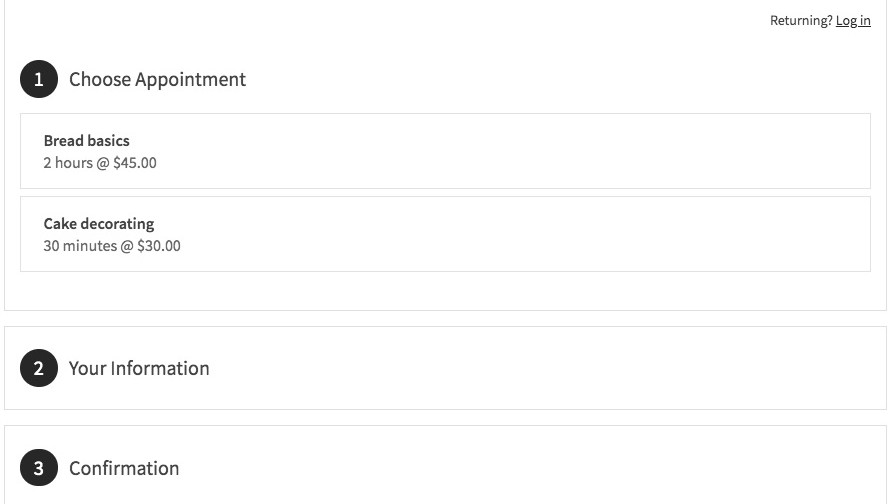Select the Bread basics appointment card
The height and width of the screenshot is (504, 896).
(x=445, y=151)
